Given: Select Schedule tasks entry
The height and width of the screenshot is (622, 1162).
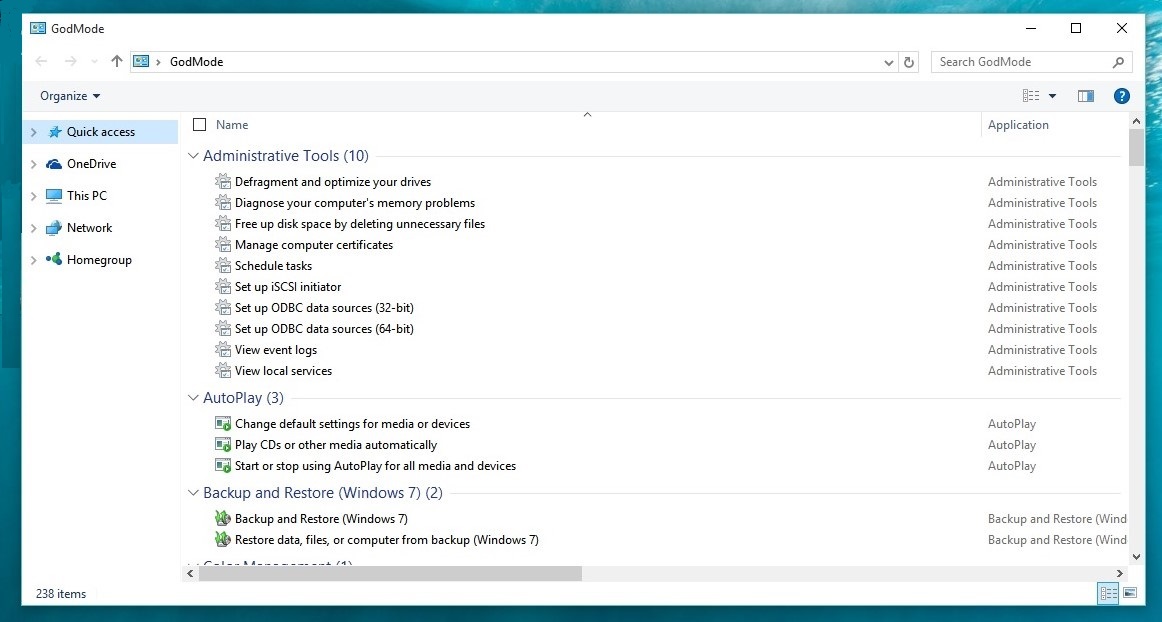Looking at the screenshot, I should click(273, 265).
